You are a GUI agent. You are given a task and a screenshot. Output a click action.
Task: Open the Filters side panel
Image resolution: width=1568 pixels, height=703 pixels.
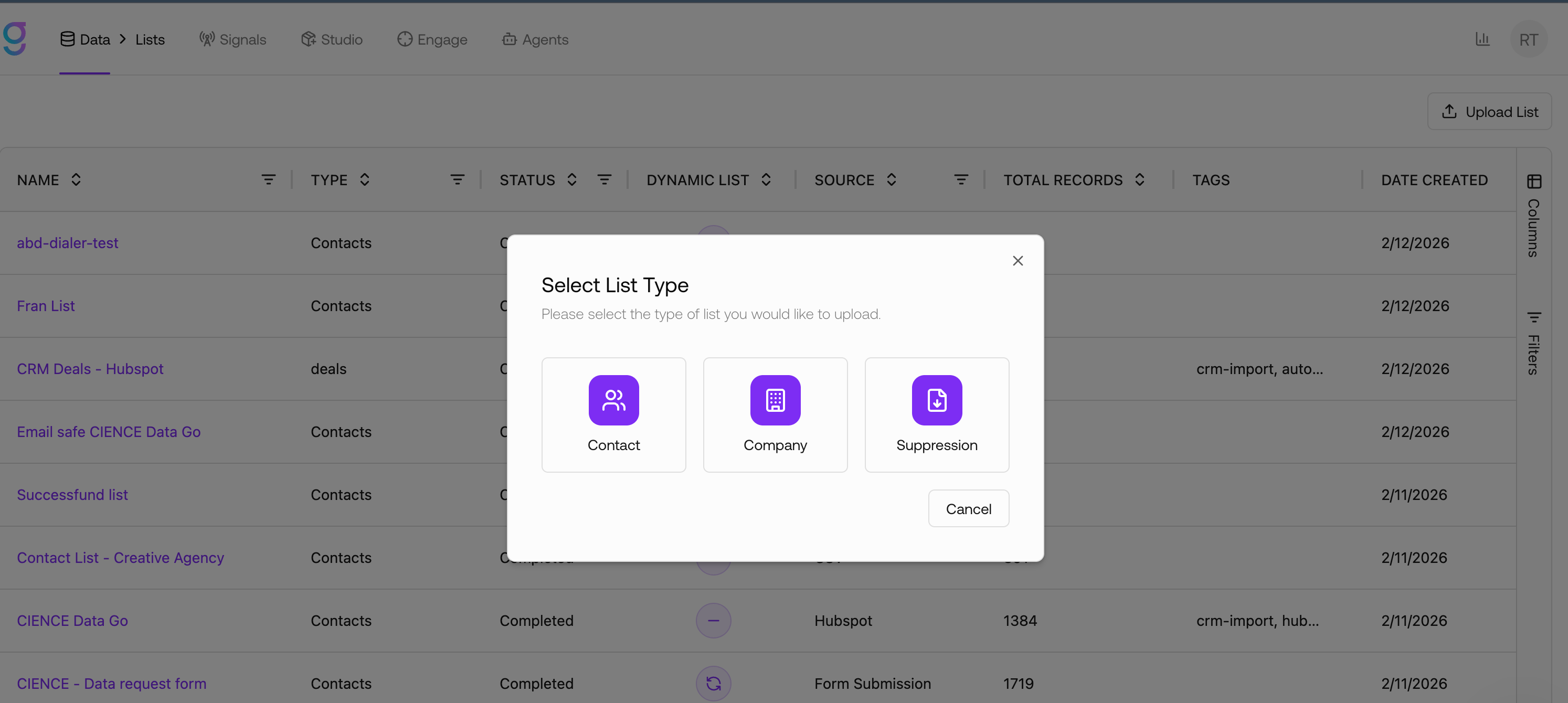1534,344
